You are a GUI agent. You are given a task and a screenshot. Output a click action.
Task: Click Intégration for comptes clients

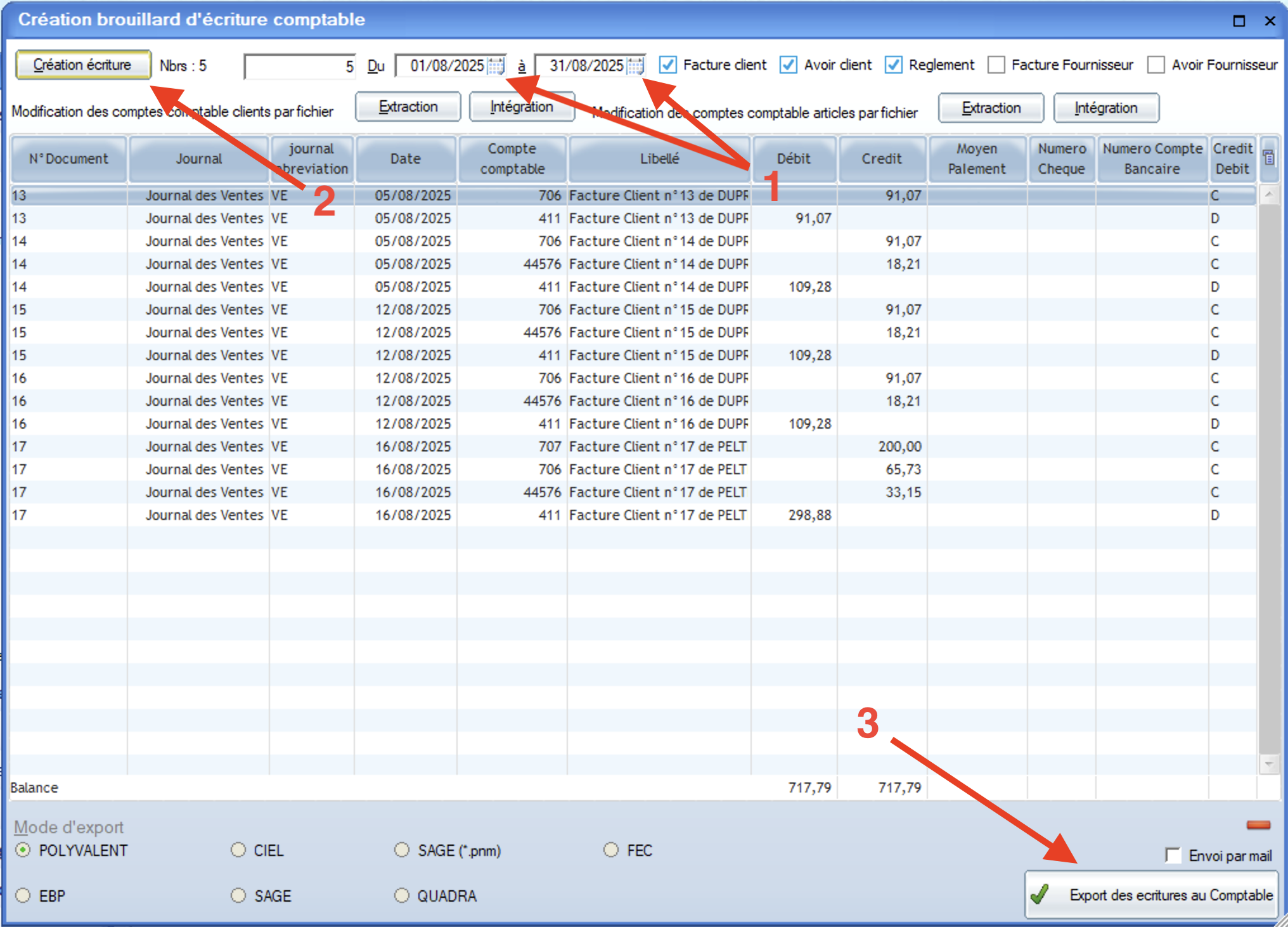pos(522,107)
